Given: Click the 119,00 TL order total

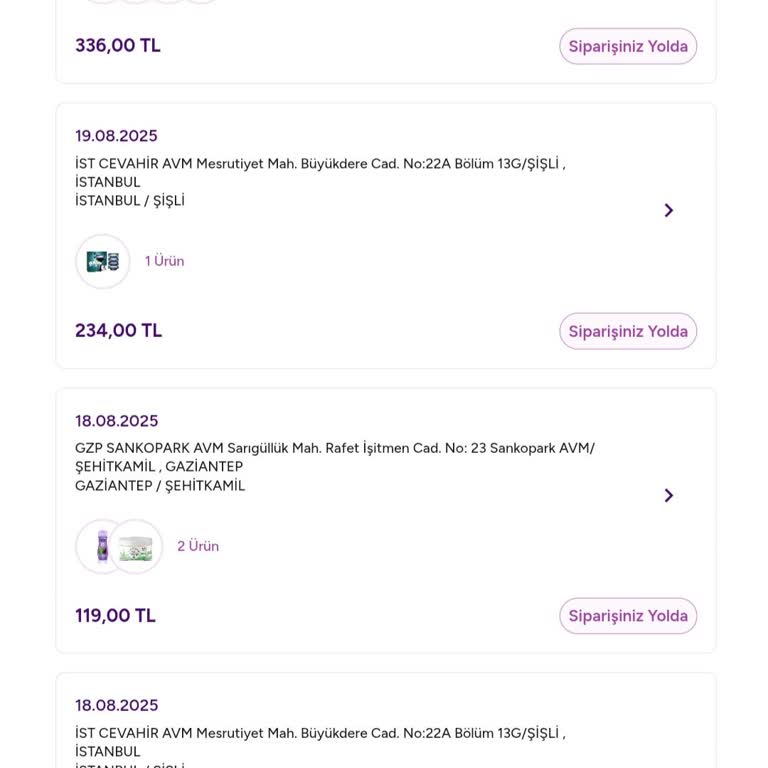Looking at the screenshot, I should click(115, 615).
